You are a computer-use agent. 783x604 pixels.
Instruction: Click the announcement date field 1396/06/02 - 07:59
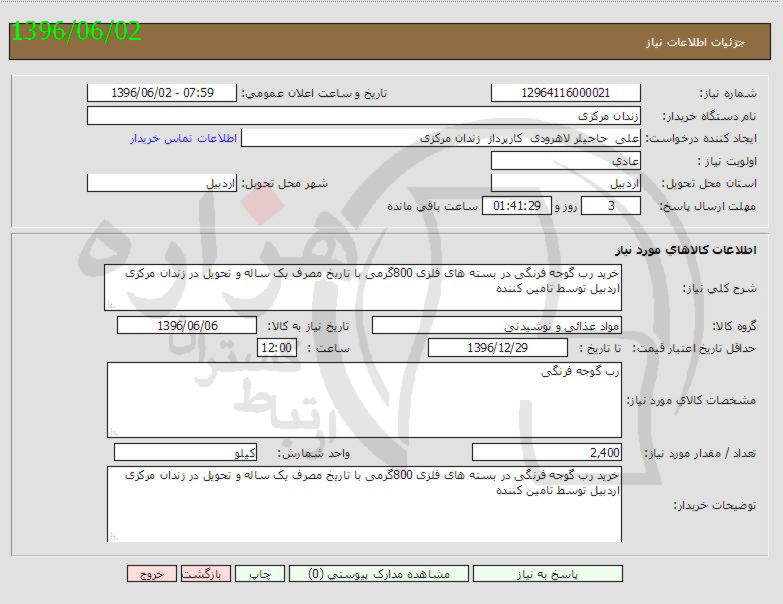click(162, 93)
